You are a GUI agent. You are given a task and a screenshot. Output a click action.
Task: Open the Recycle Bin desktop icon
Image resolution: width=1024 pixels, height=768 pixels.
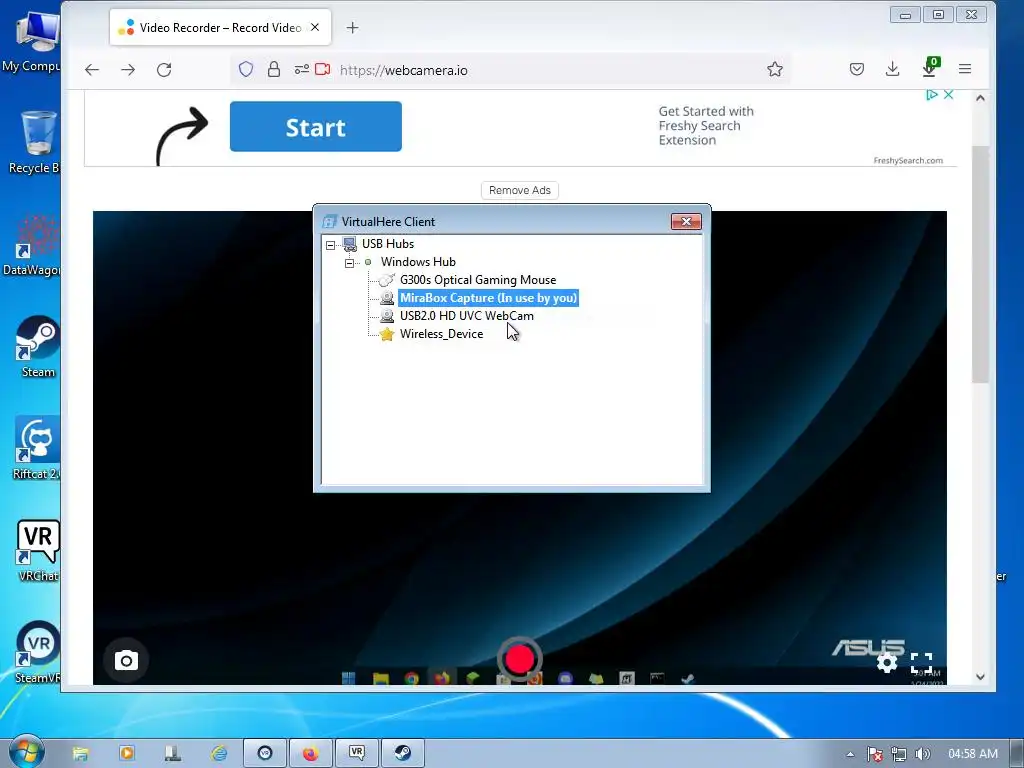tap(37, 142)
